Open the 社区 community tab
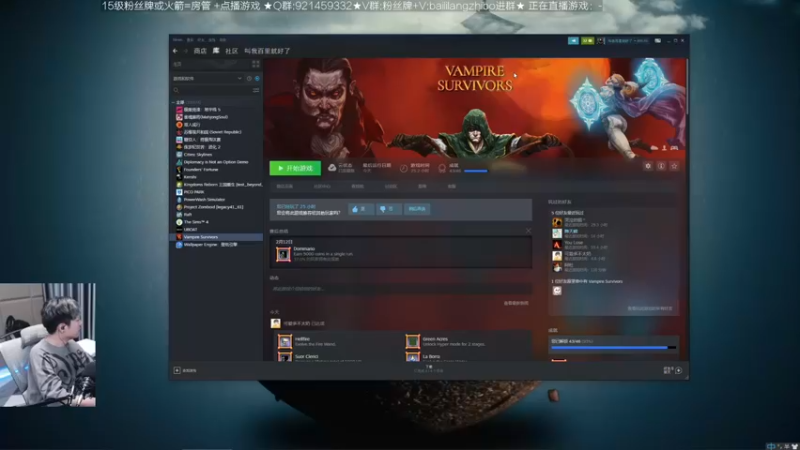This screenshot has width=800, height=450. point(232,51)
